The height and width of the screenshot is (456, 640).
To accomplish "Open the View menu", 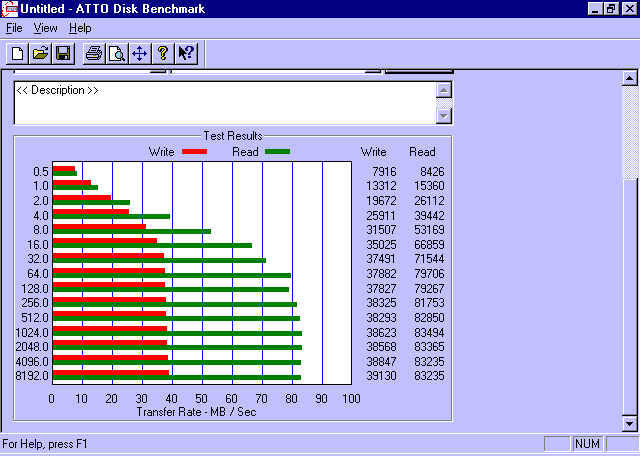I will click(x=45, y=28).
